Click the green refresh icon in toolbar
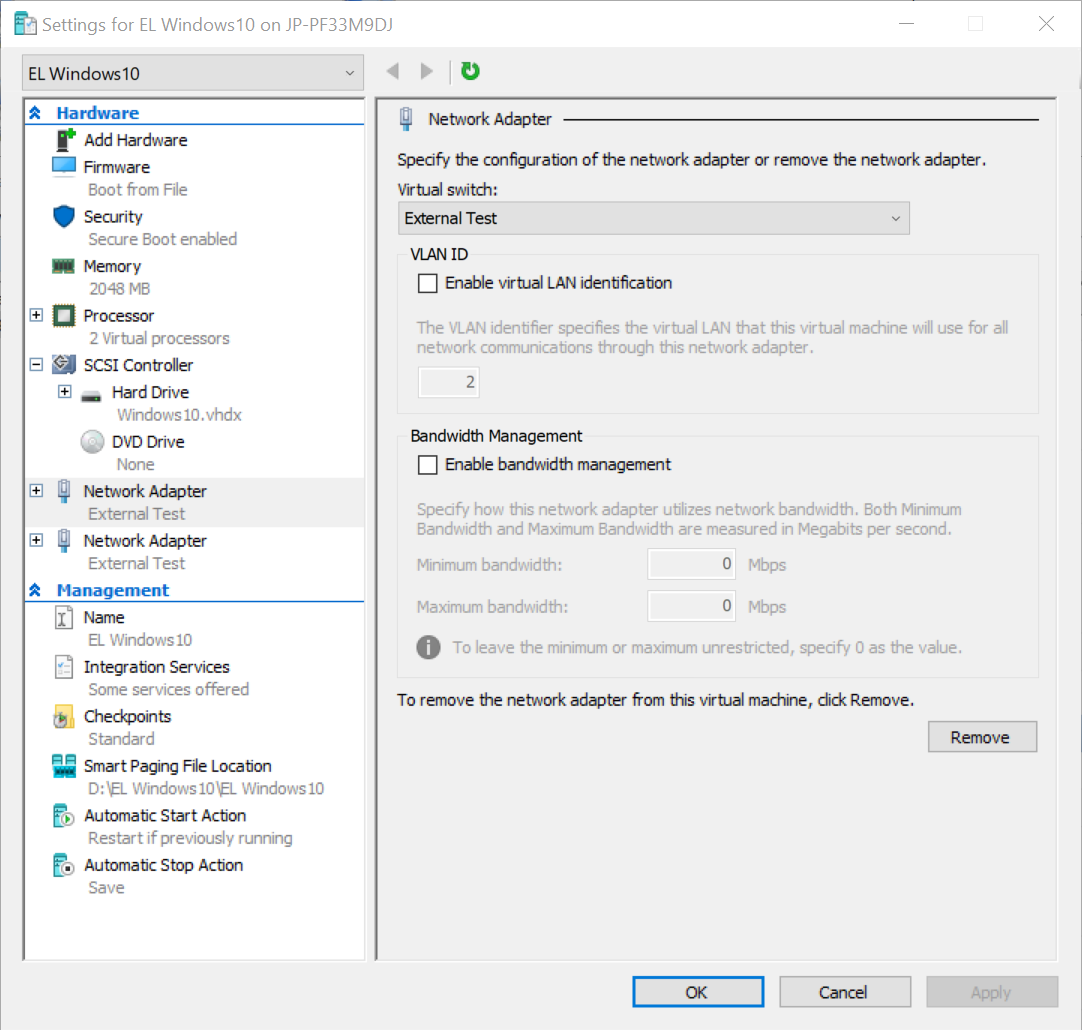The height and width of the screenshot is (1030, 1082). tap(470, 71)
